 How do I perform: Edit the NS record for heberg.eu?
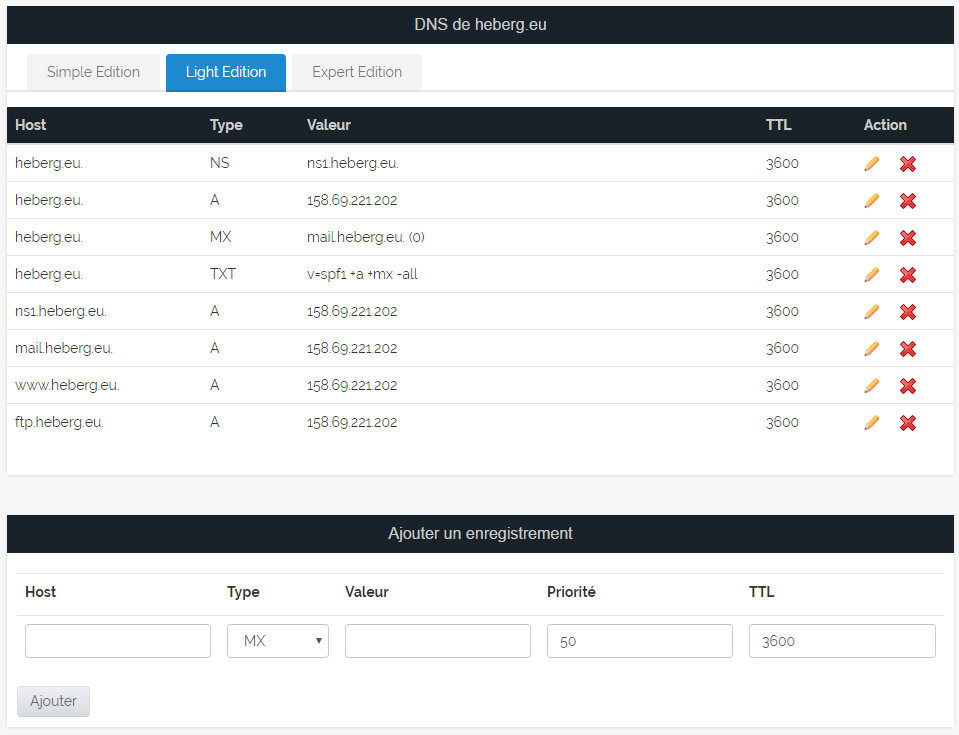point(871,164)
